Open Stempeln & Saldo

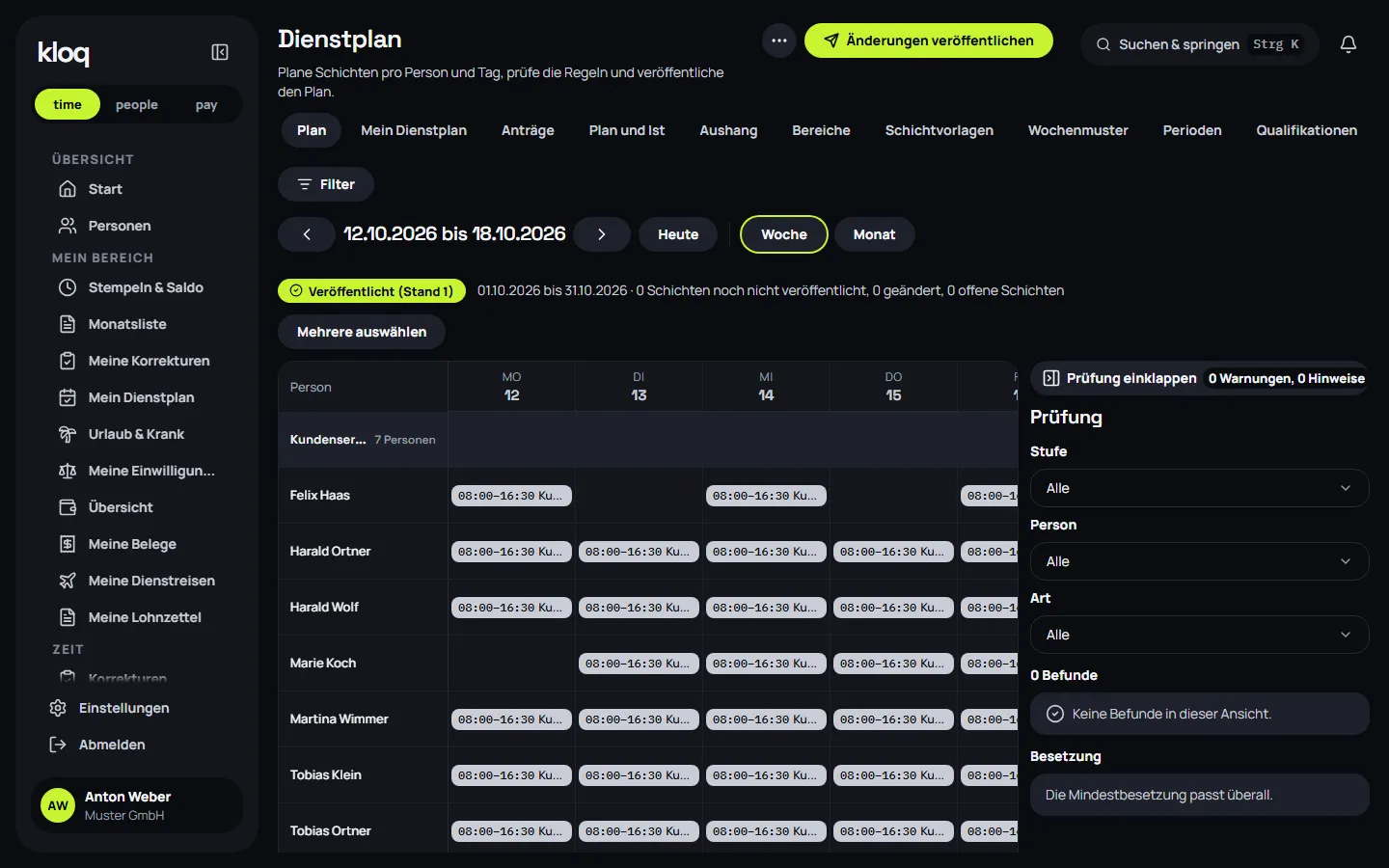point(137,287)
